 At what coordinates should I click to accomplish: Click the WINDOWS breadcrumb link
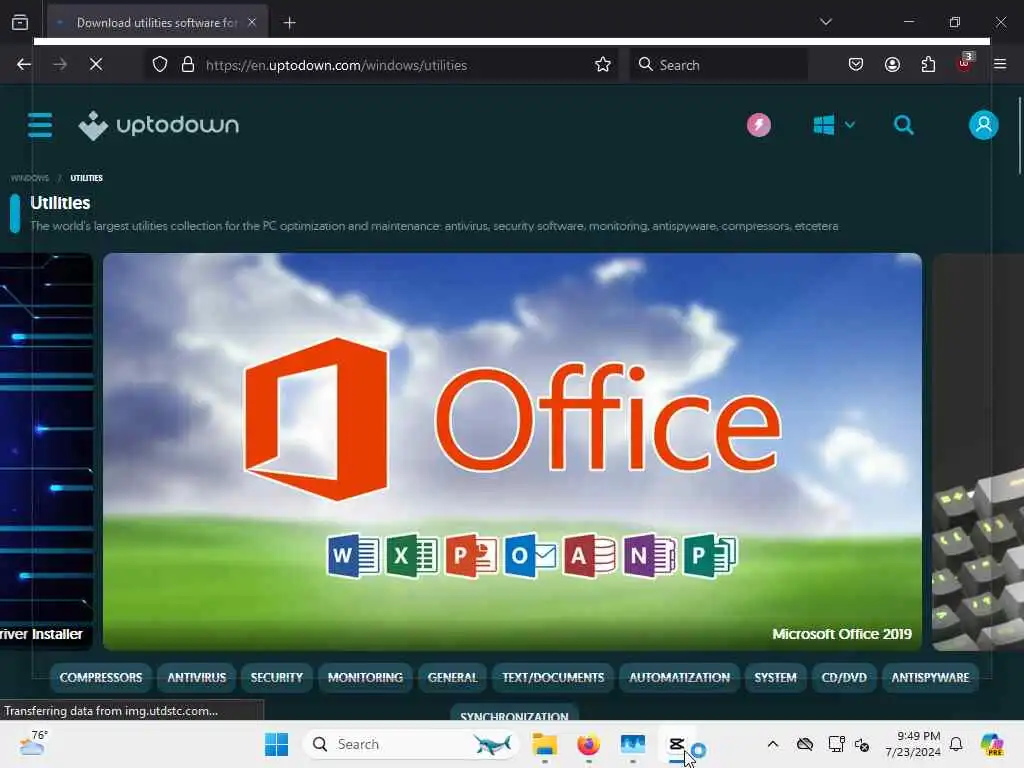(29, 178)
